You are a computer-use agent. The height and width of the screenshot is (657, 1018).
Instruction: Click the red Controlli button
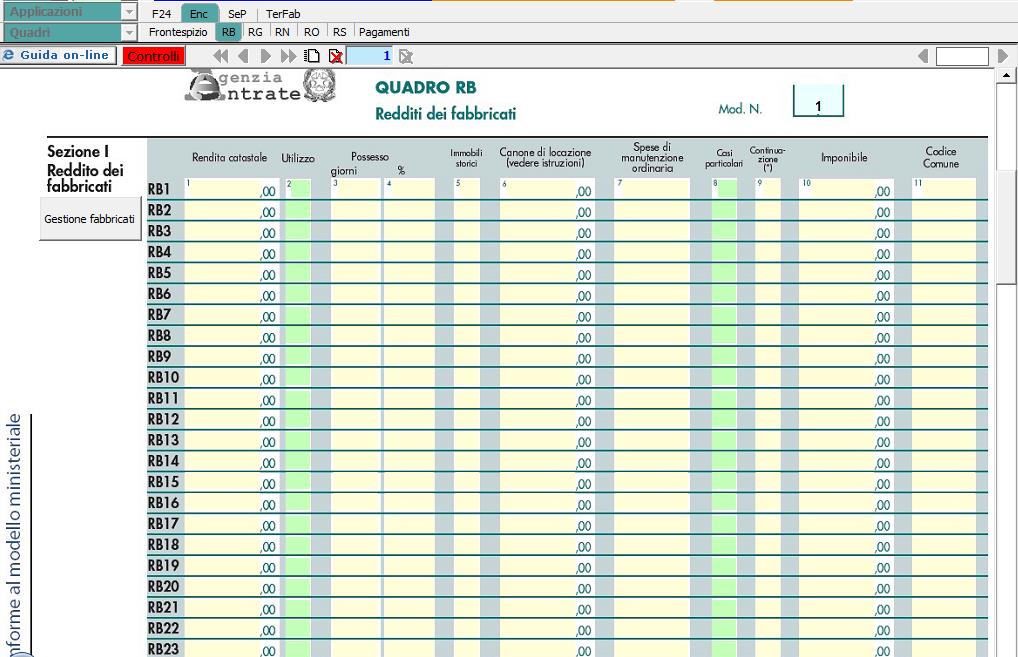pyautogui.click(x=154, y=56)
